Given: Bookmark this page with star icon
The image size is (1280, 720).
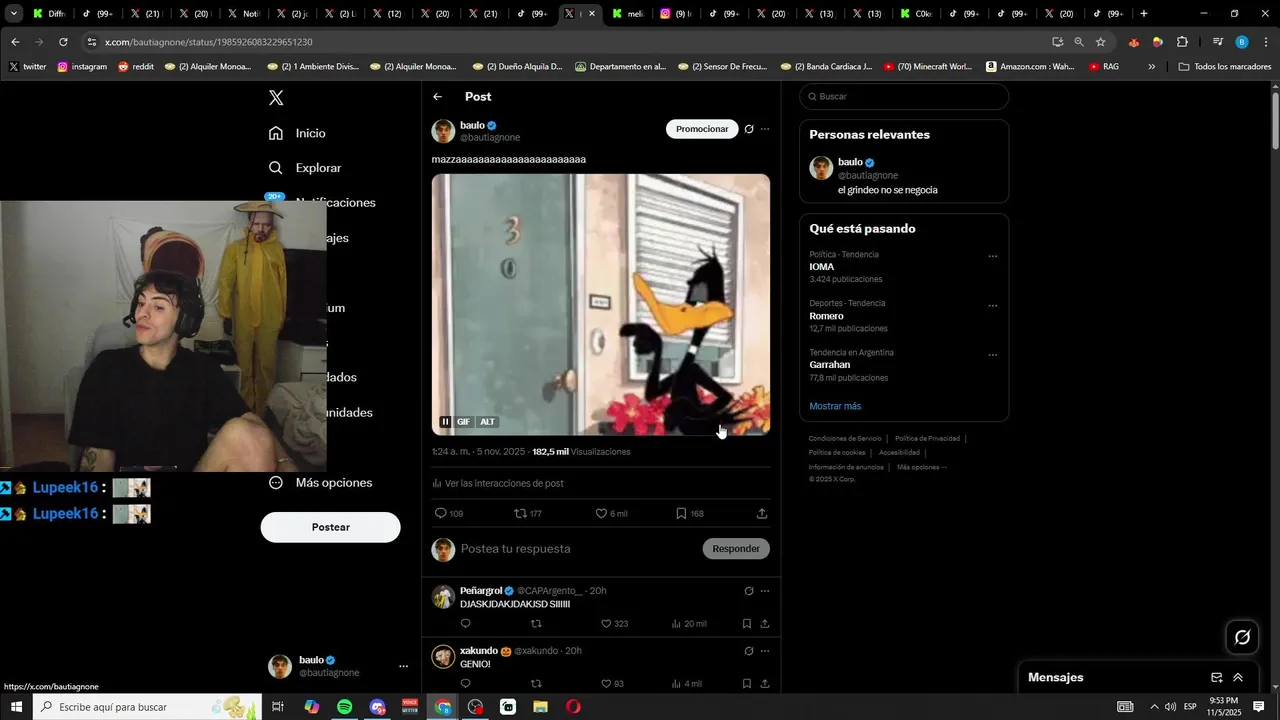Looking at the screenshot, I should 1101,42.
